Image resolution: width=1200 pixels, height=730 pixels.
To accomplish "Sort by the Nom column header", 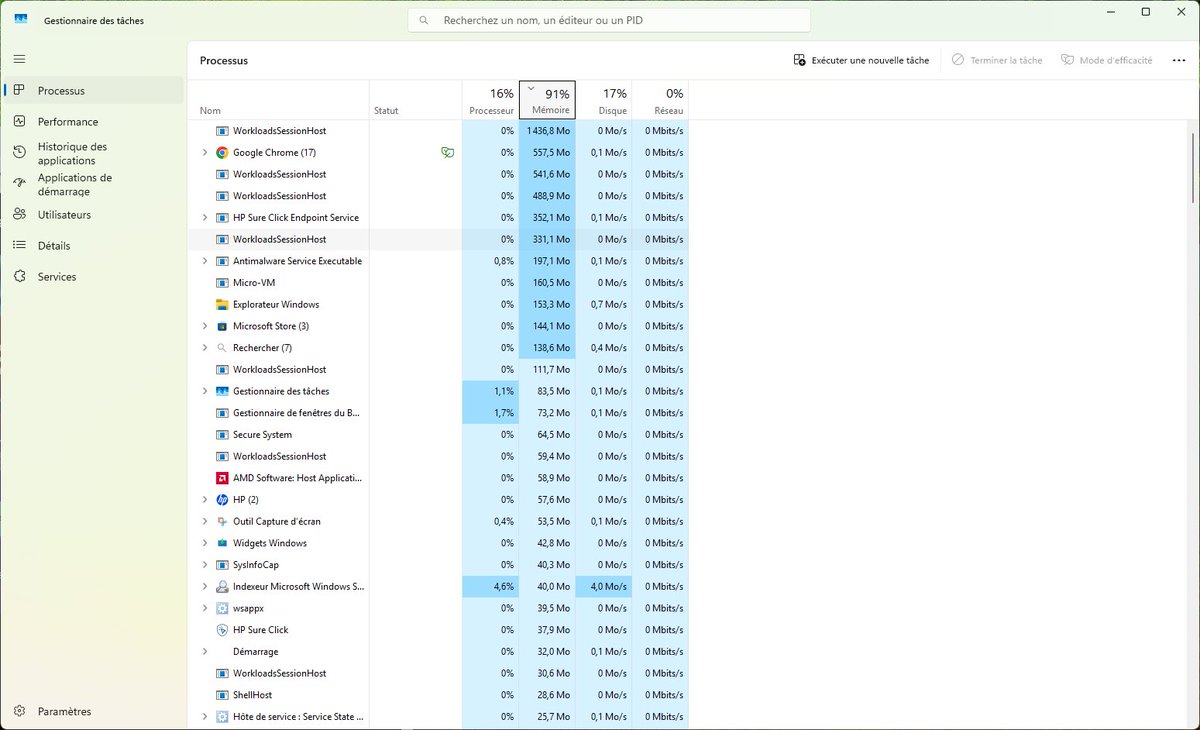I will click(x=279, y=100).
